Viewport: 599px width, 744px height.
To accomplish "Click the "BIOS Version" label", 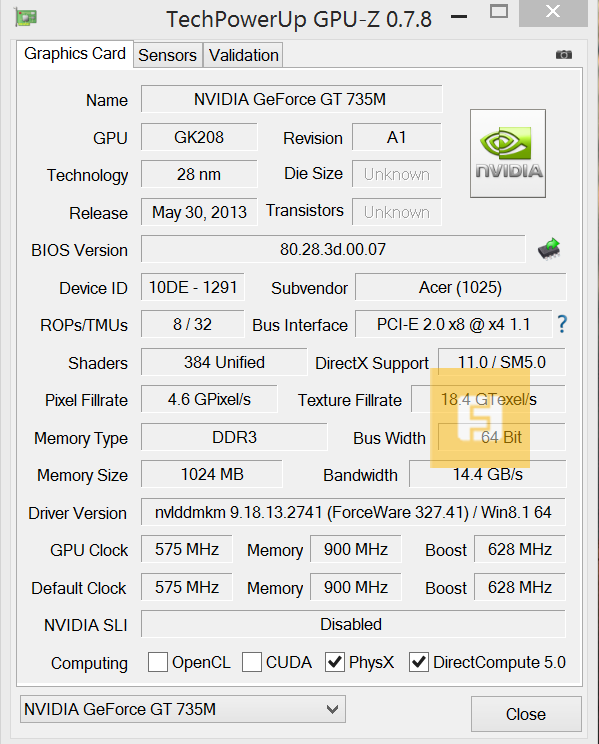I will [79, 250].
